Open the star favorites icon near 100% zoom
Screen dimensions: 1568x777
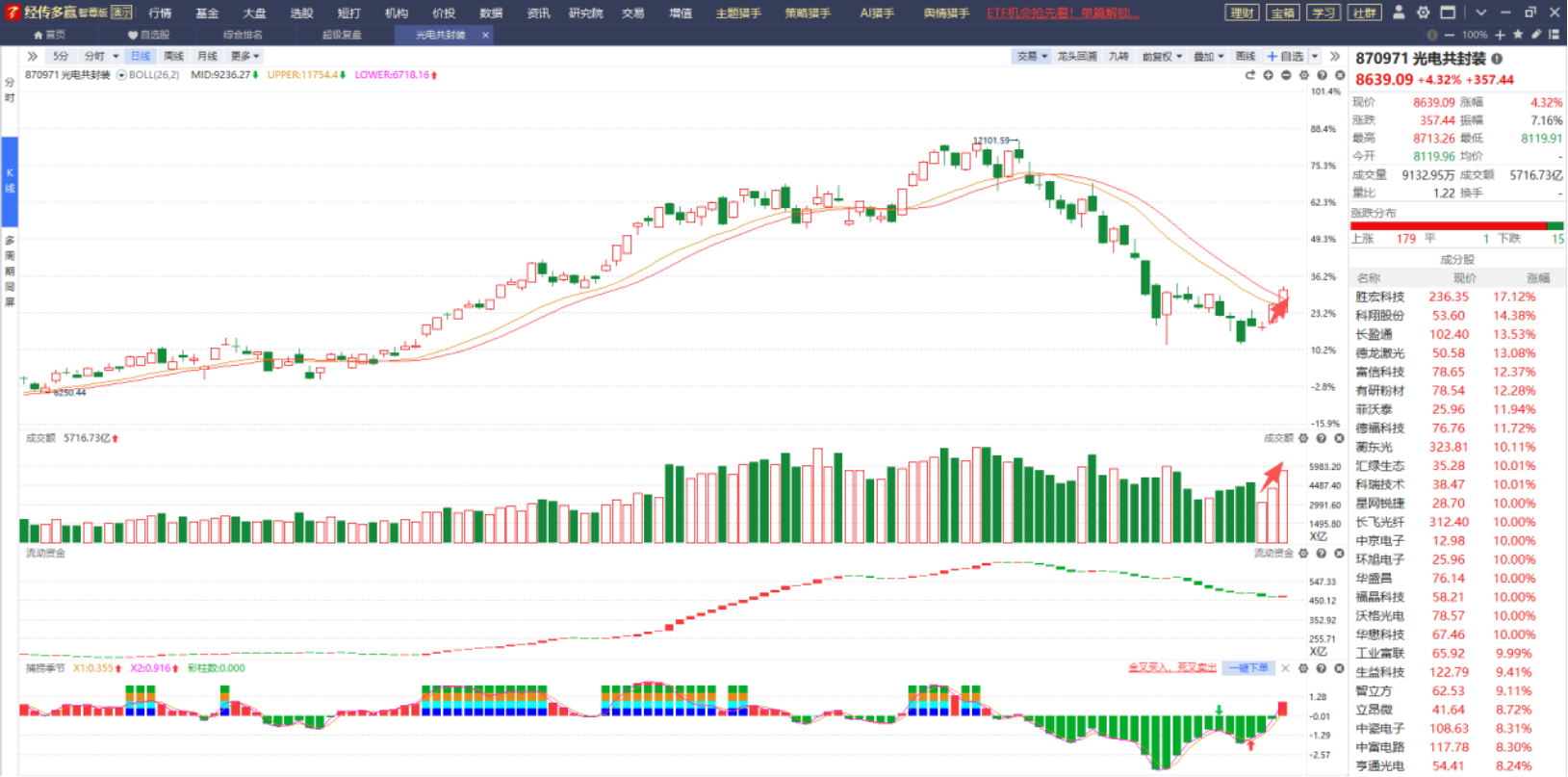pos(1518,35)
